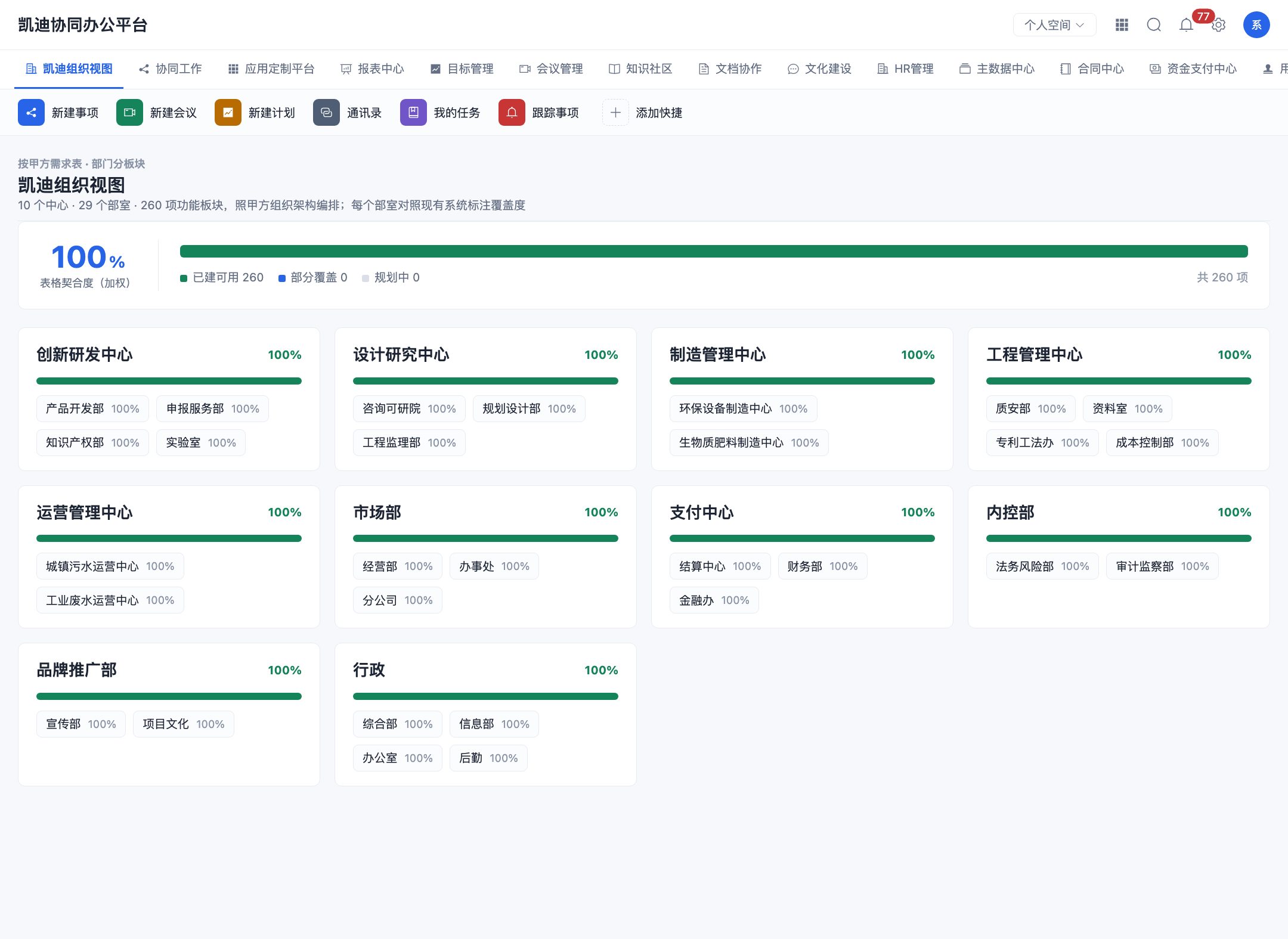Select the 法务风险部 chip
1288x939 pixels.
(x=1042, y=566)
